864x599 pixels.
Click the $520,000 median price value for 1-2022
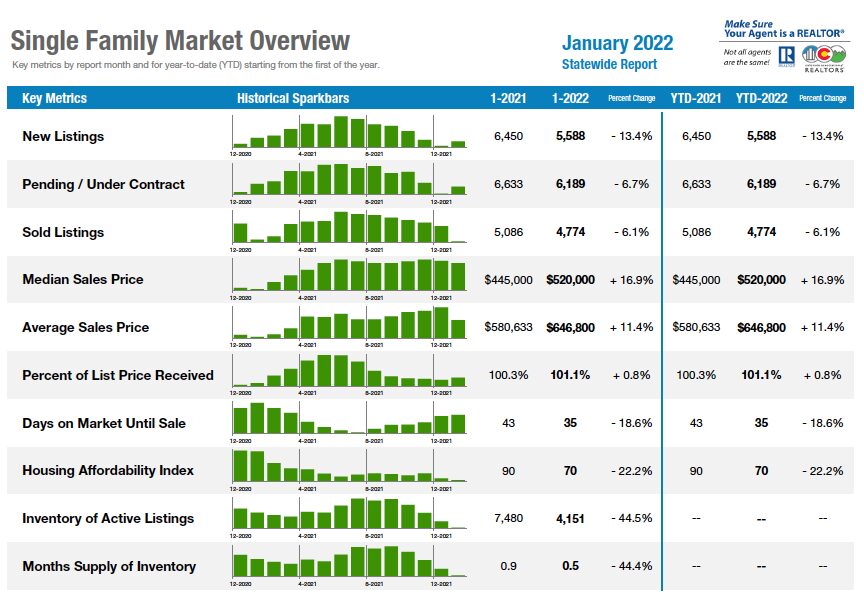click(570, 280)
